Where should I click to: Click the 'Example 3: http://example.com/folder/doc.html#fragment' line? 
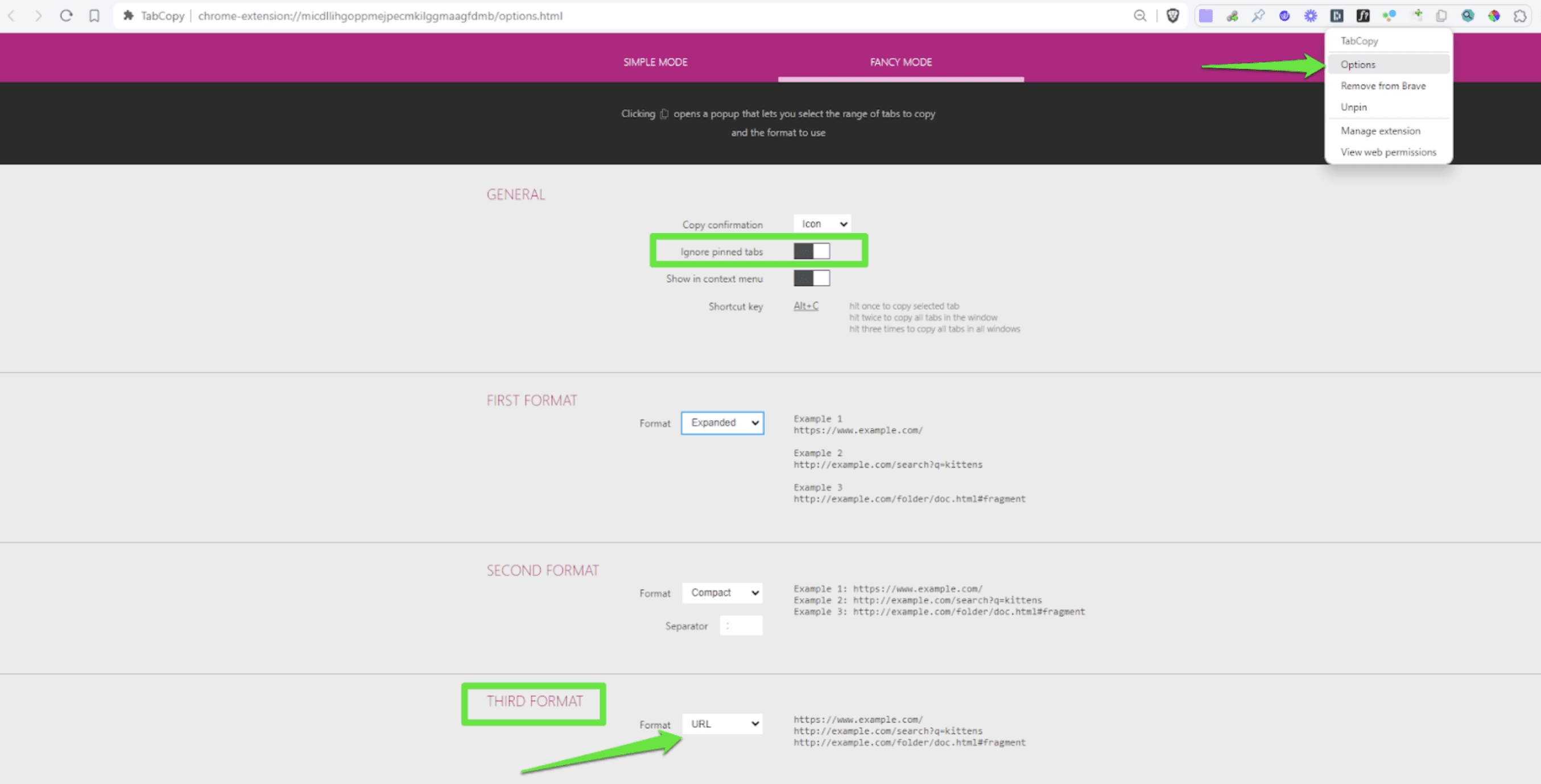pos(939,612)
